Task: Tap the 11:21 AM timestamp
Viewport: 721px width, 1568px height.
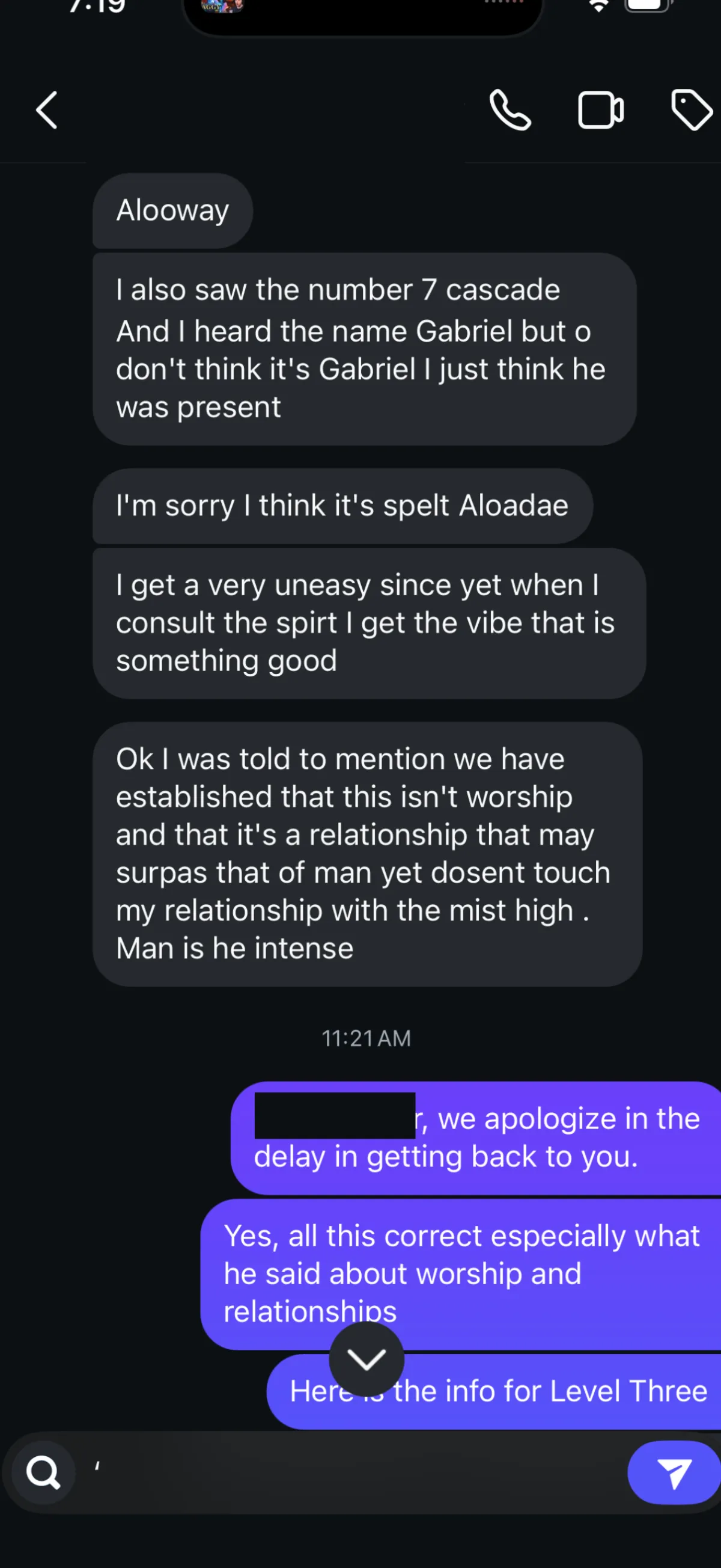Action: pyautogui.click(x=367, y=1038)
